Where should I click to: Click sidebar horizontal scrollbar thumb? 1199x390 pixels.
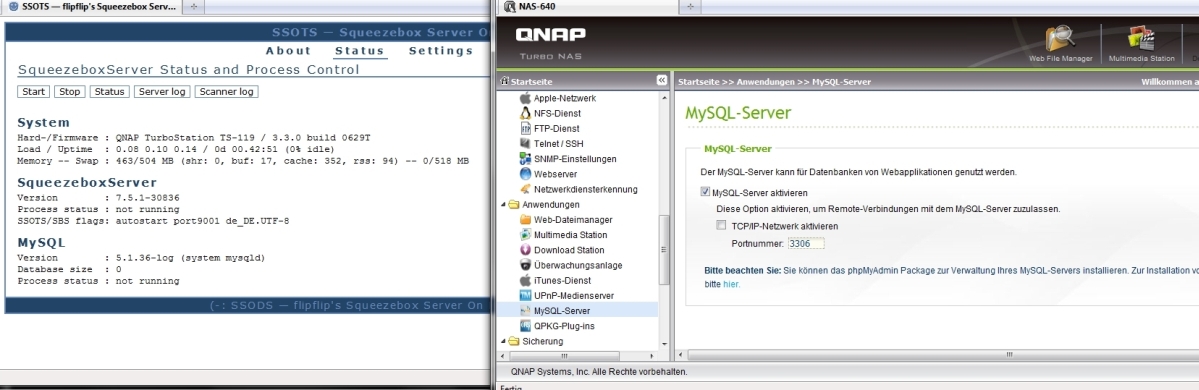click(x=564, y=356)
